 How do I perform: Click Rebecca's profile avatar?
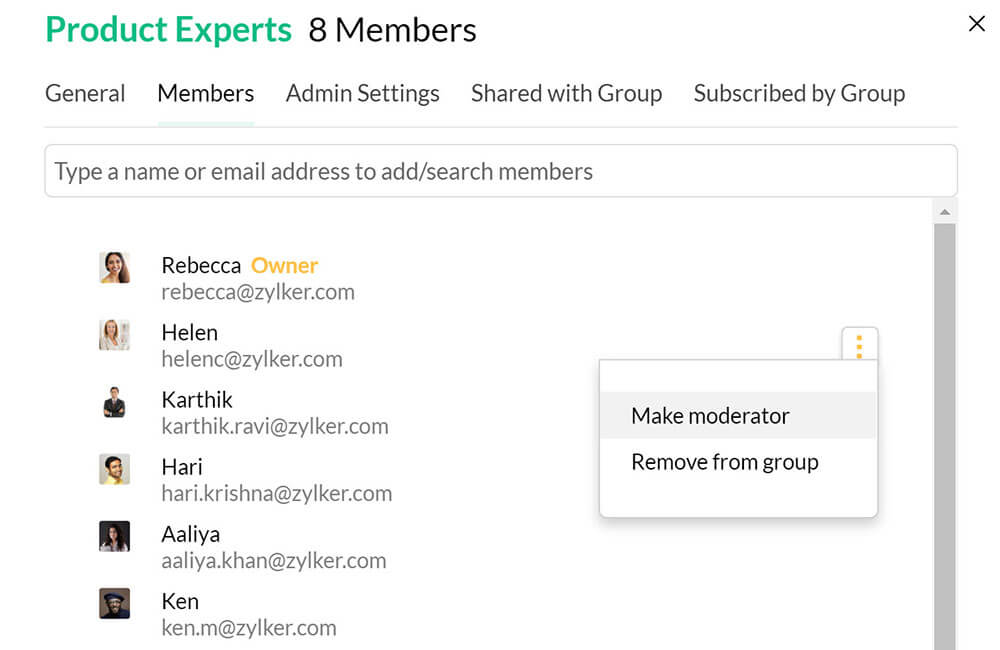tap(115, 267)
